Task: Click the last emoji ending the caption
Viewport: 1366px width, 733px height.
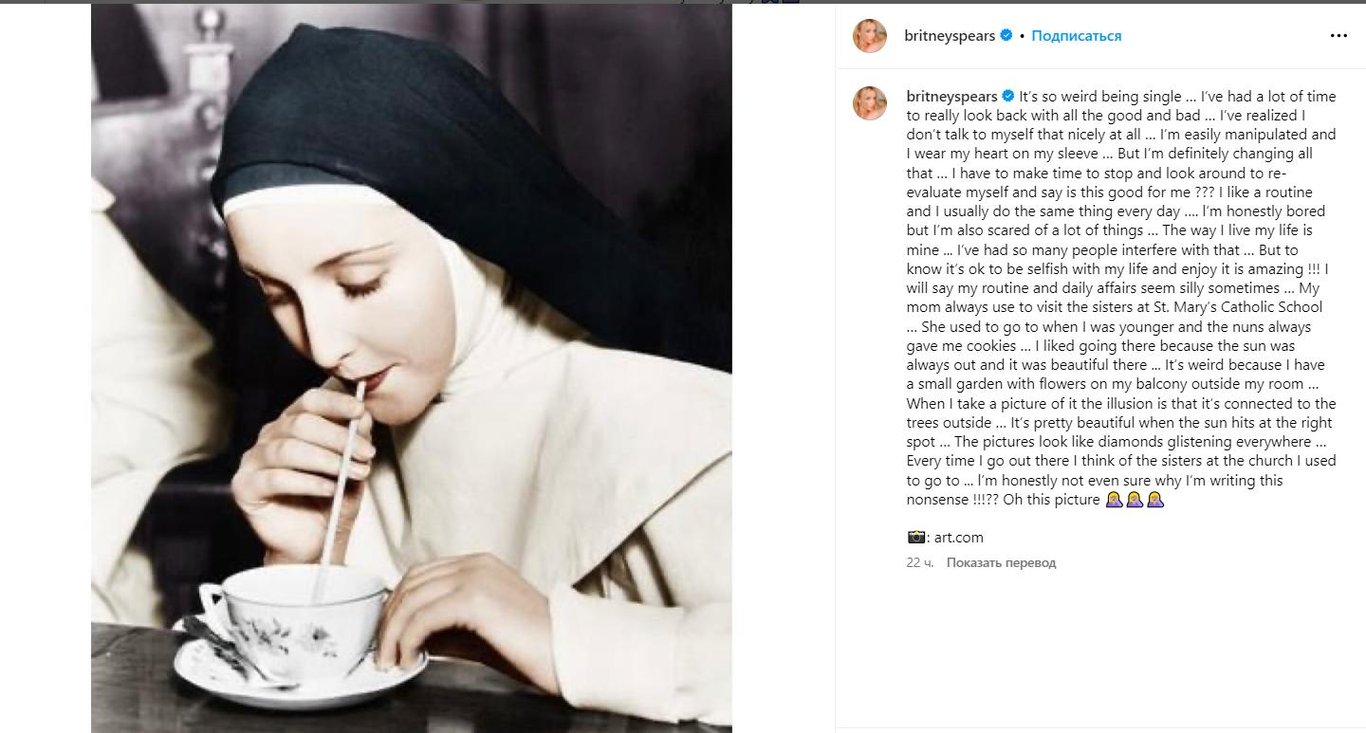Action: point(1155,500)
